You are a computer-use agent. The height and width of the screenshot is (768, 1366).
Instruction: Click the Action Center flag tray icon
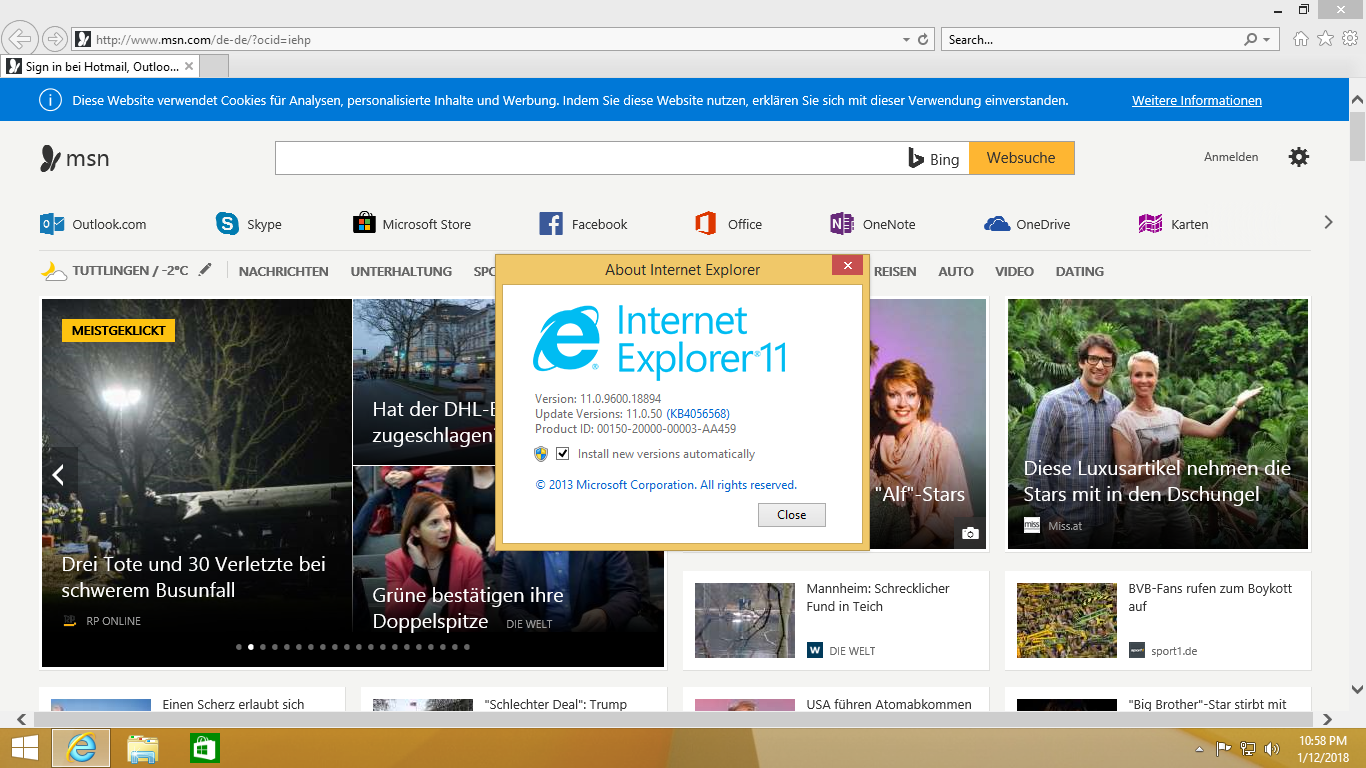[1223, 748]
